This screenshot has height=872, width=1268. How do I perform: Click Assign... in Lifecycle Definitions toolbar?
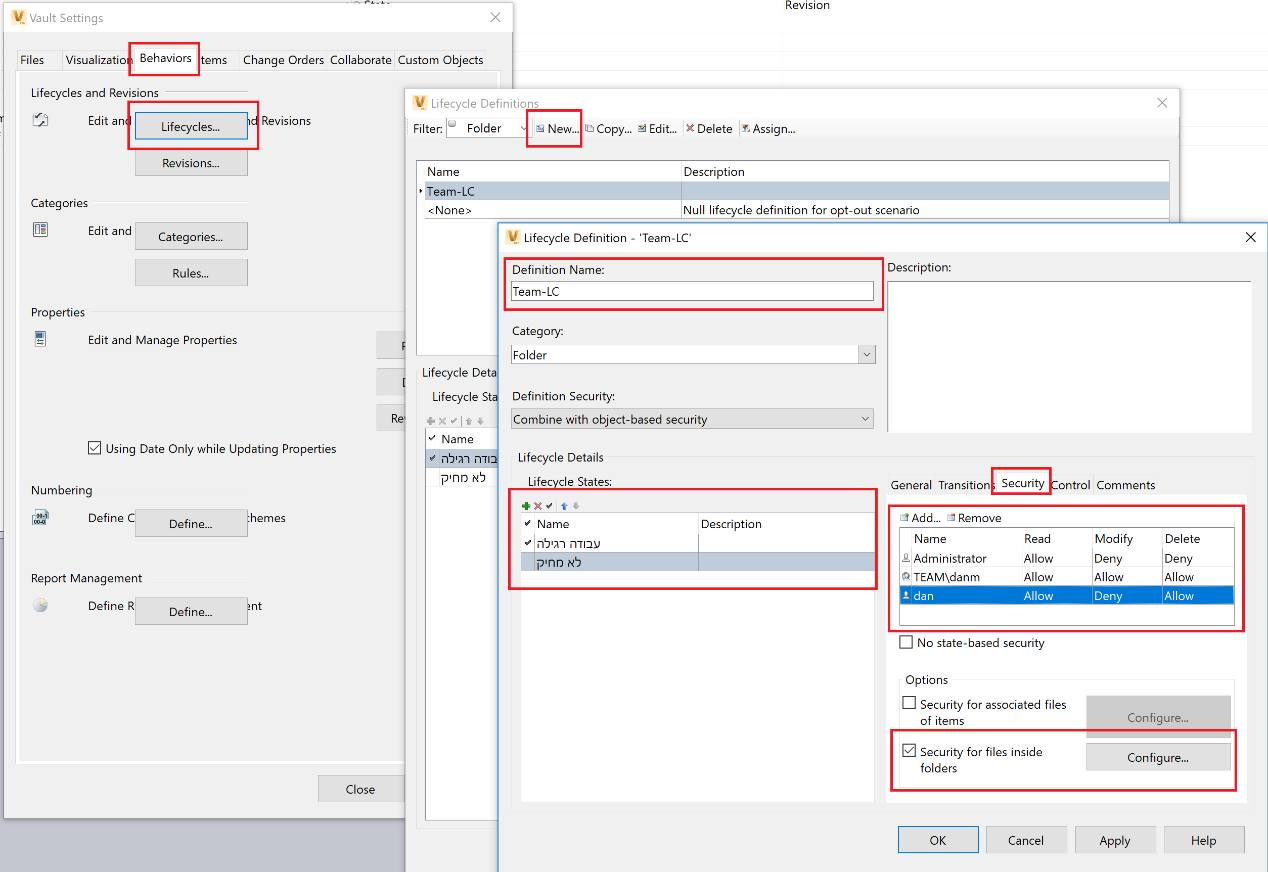click(768, 129)
